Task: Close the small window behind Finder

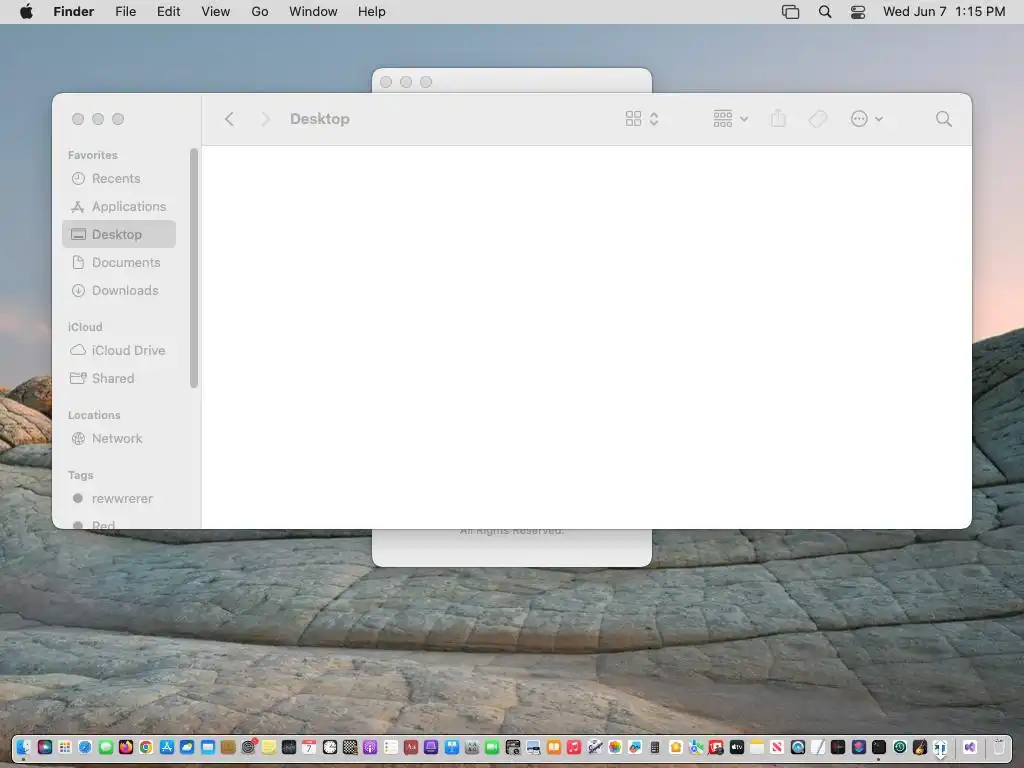Action: click(386, 82)
